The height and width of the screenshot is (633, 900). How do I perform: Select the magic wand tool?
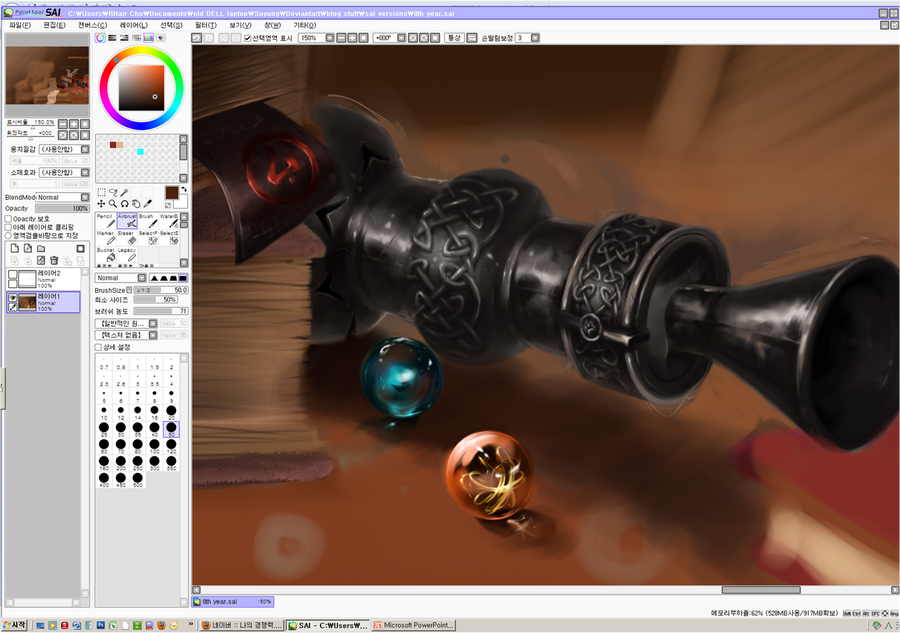(124, 192)
